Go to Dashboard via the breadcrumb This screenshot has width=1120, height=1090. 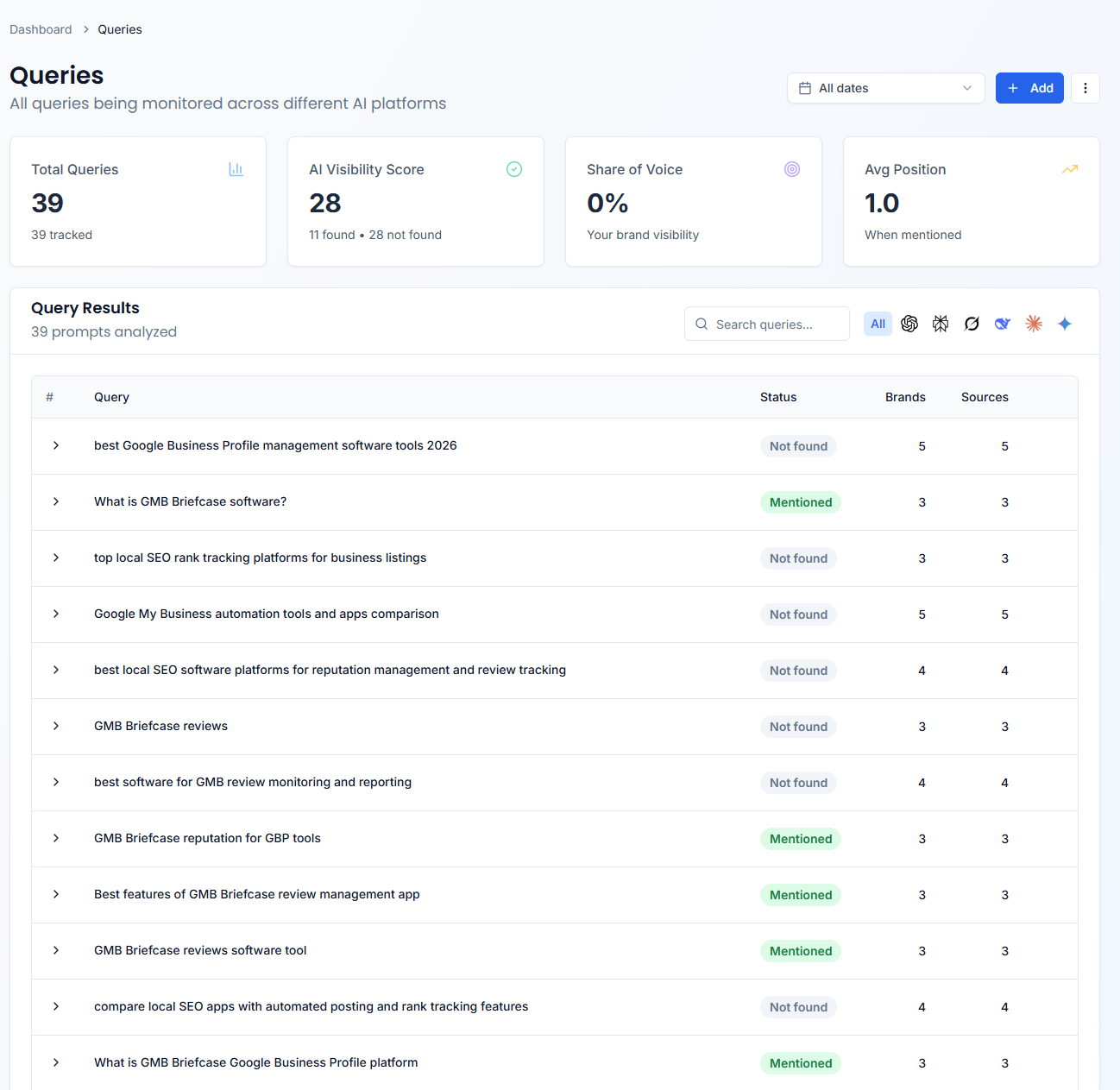tap(41, 29)
